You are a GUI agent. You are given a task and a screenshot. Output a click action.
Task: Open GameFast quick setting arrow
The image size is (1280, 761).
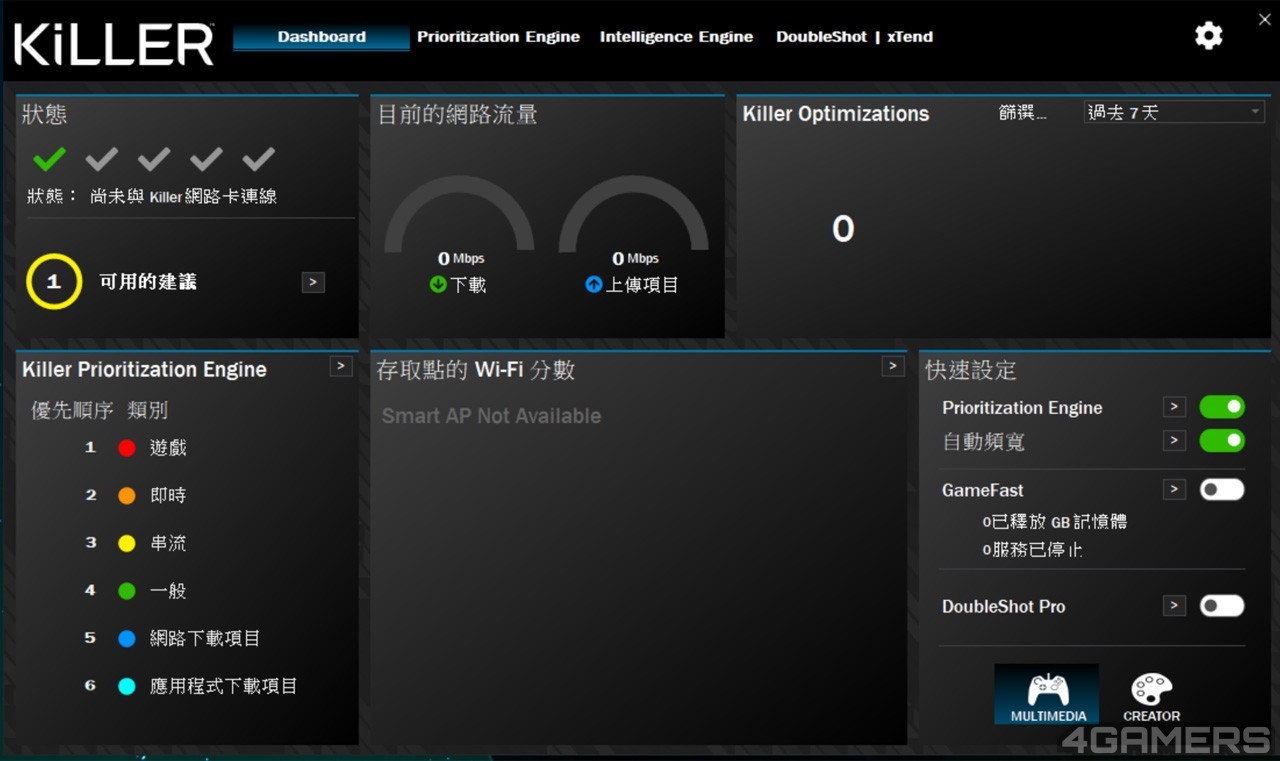pyautogui.click(x=1174, y=489)
